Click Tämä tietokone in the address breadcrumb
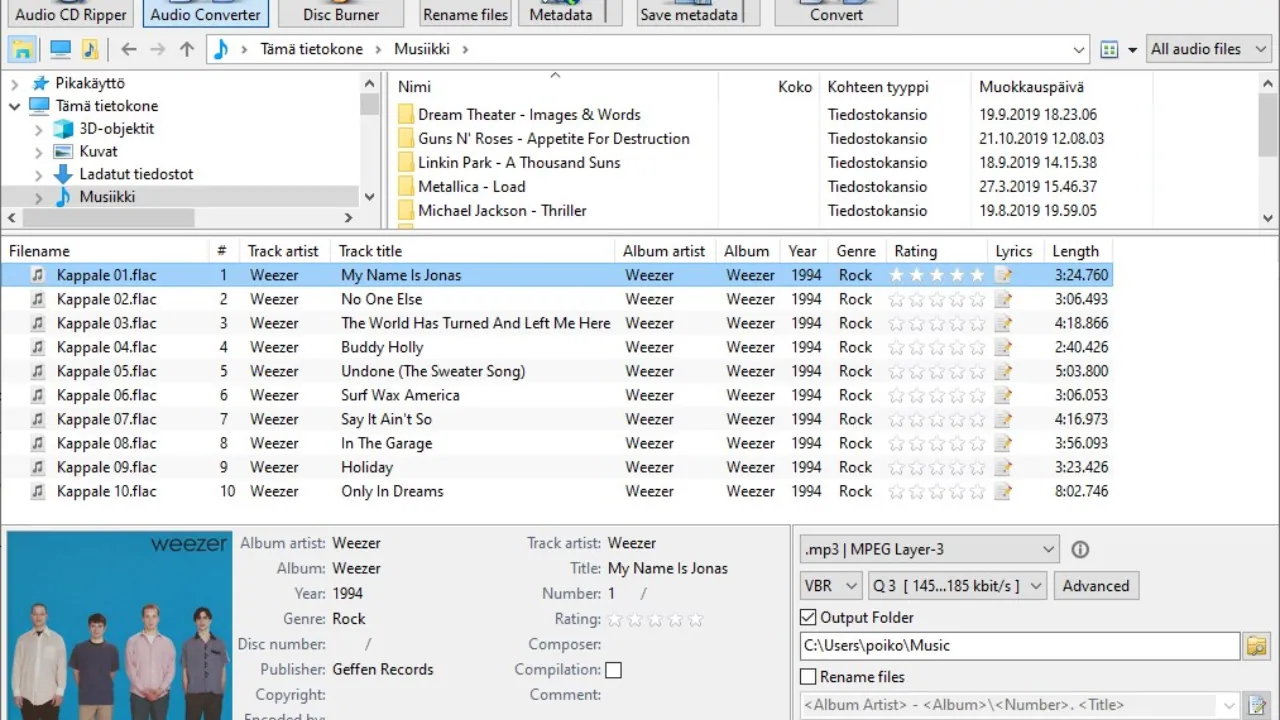This screenshot has height=720, width=1280. (x=312, y=49)
